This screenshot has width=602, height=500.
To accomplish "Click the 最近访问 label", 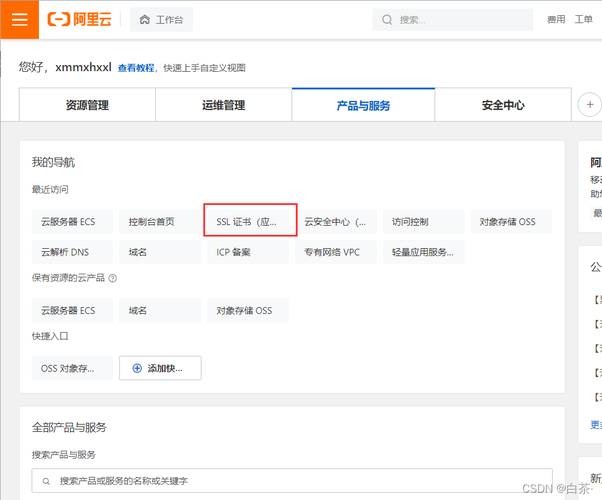I will tap(50, 189).
